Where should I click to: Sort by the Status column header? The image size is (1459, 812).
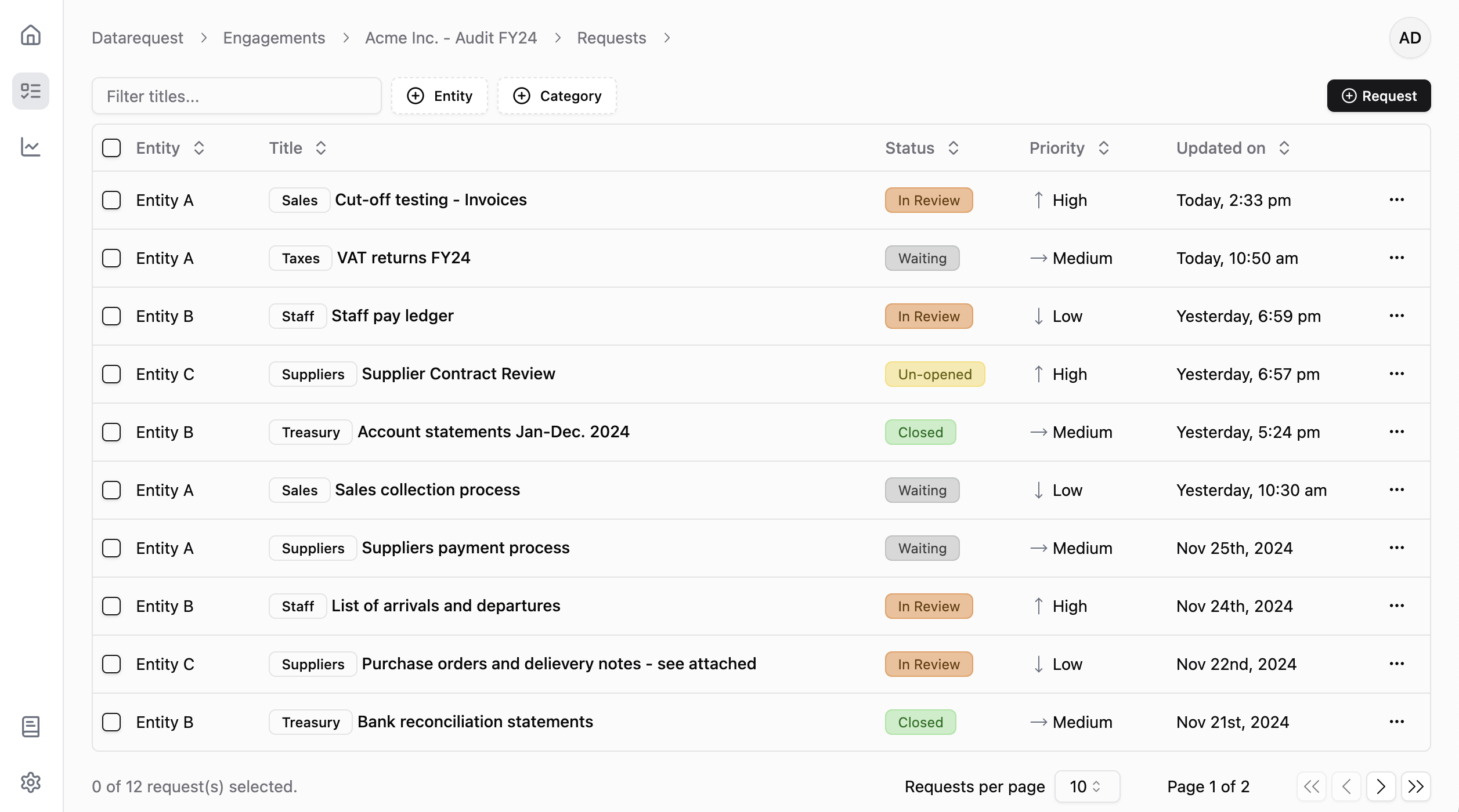click(x=922, y=148)
